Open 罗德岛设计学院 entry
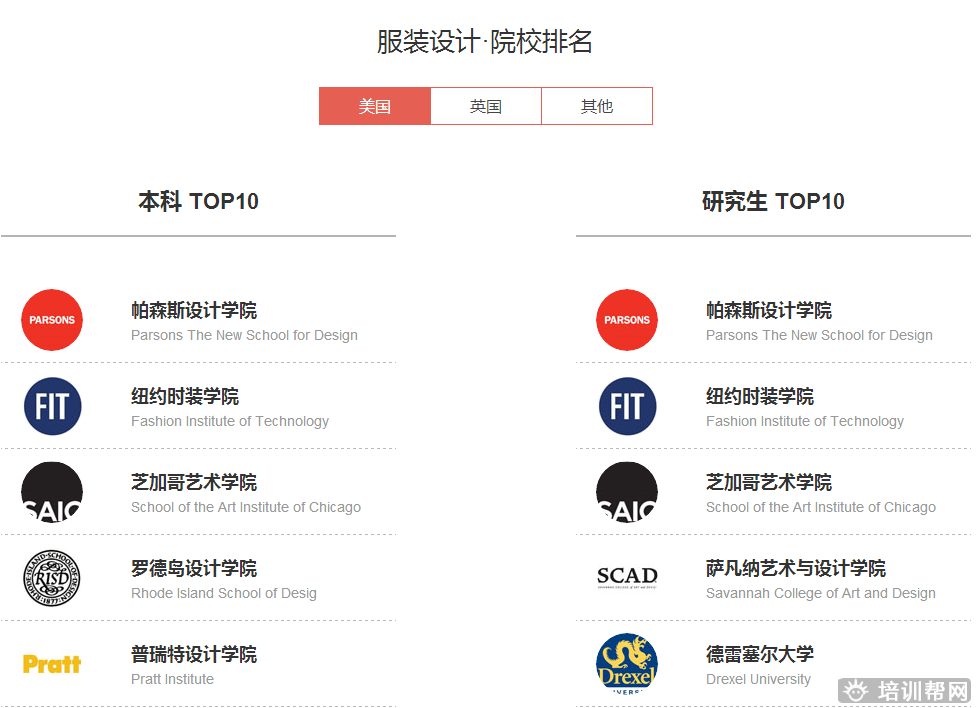Image resolution: width=976 pixels, height=708 pixels. pos(194,568)
